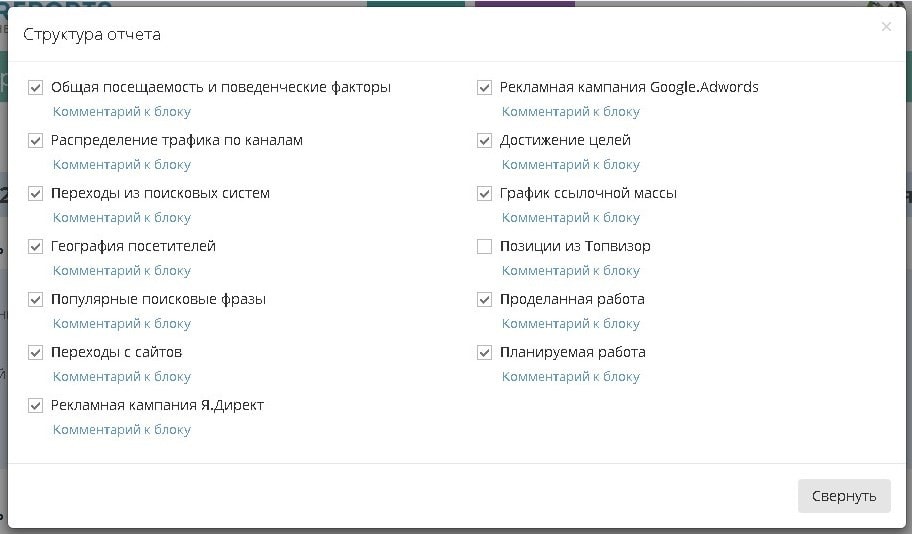This screenshot has width=912, height=534.
Task: Uncheck 'Проделанная работа' checkbox
Action: tap(485, 300)
